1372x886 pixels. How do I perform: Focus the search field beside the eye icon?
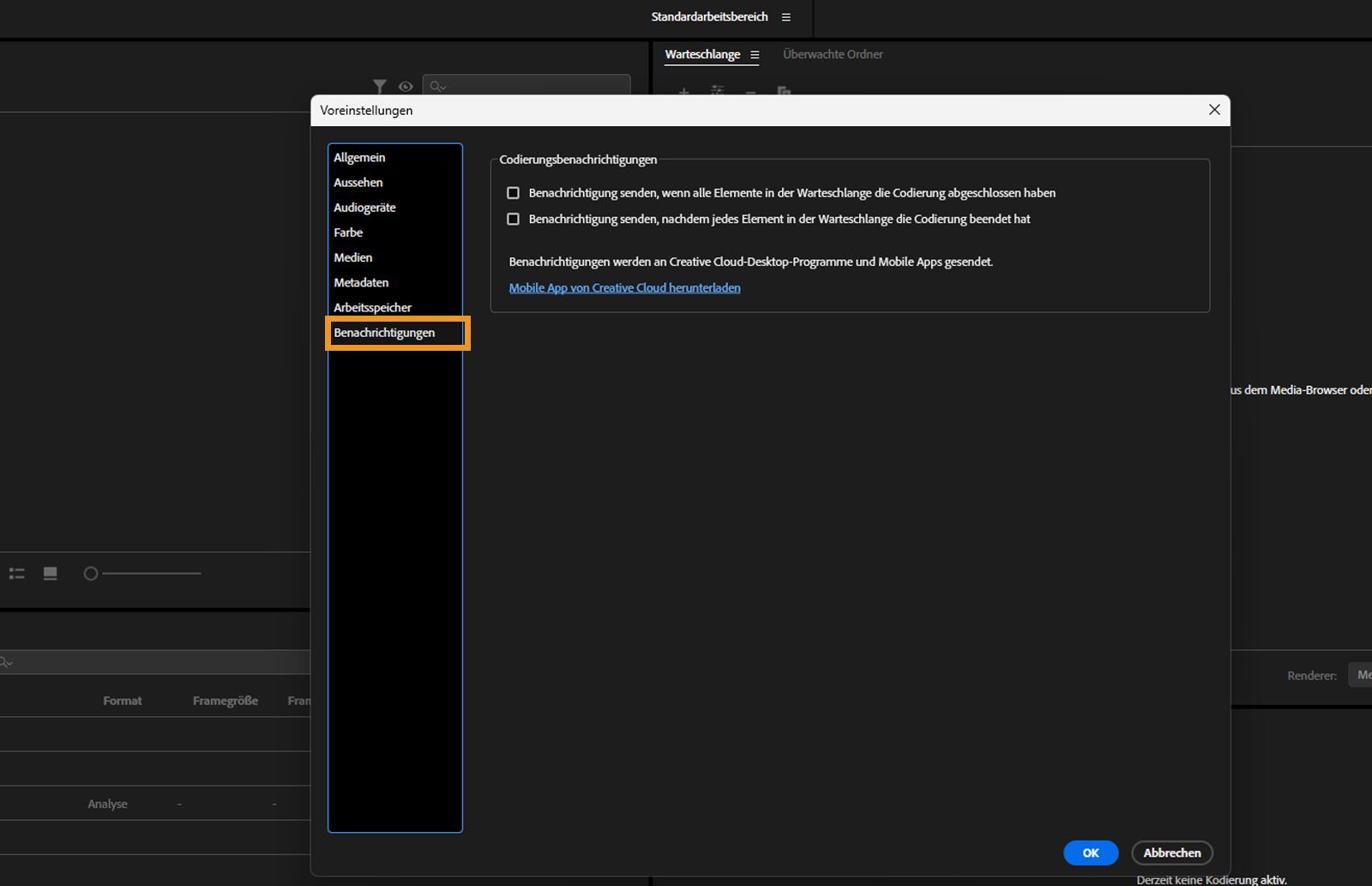click(527, 86)
